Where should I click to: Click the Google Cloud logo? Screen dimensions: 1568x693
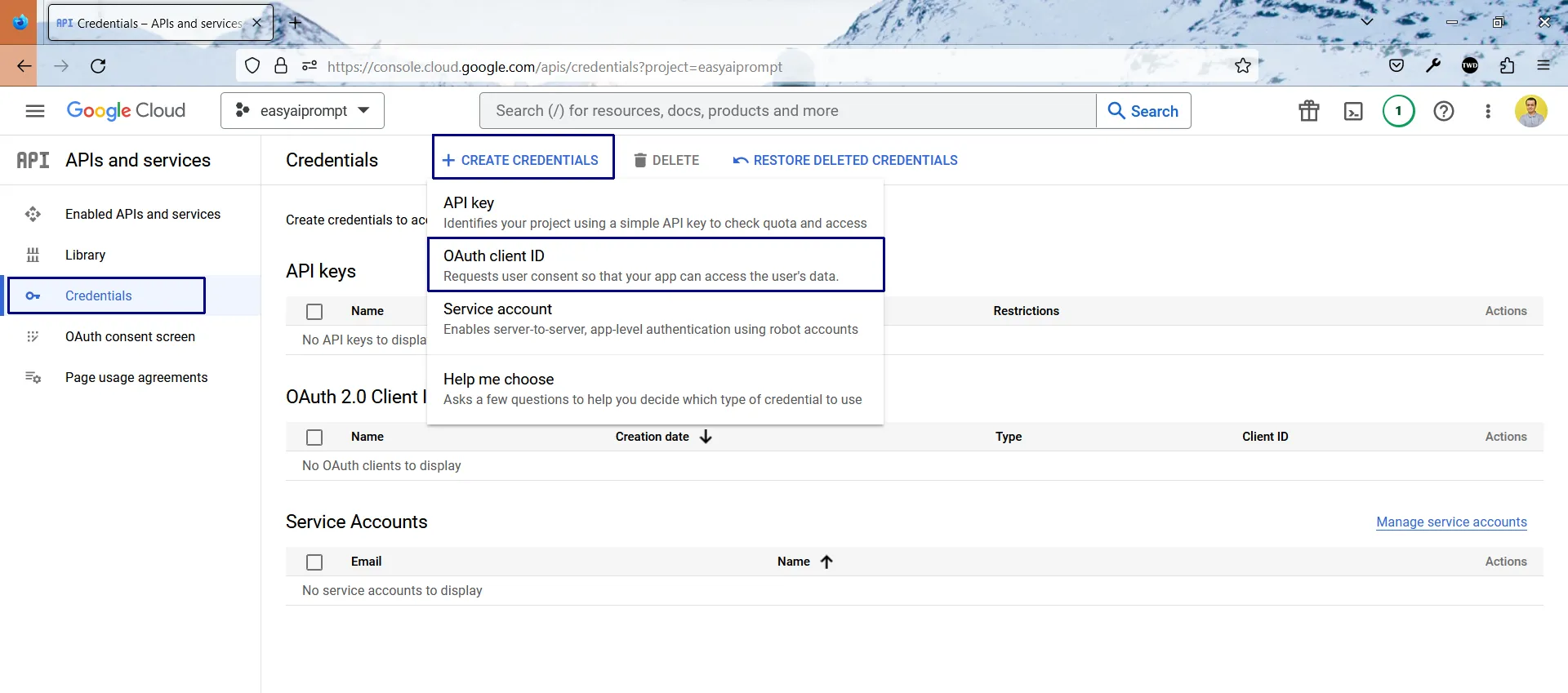click(x=126, y=111)
